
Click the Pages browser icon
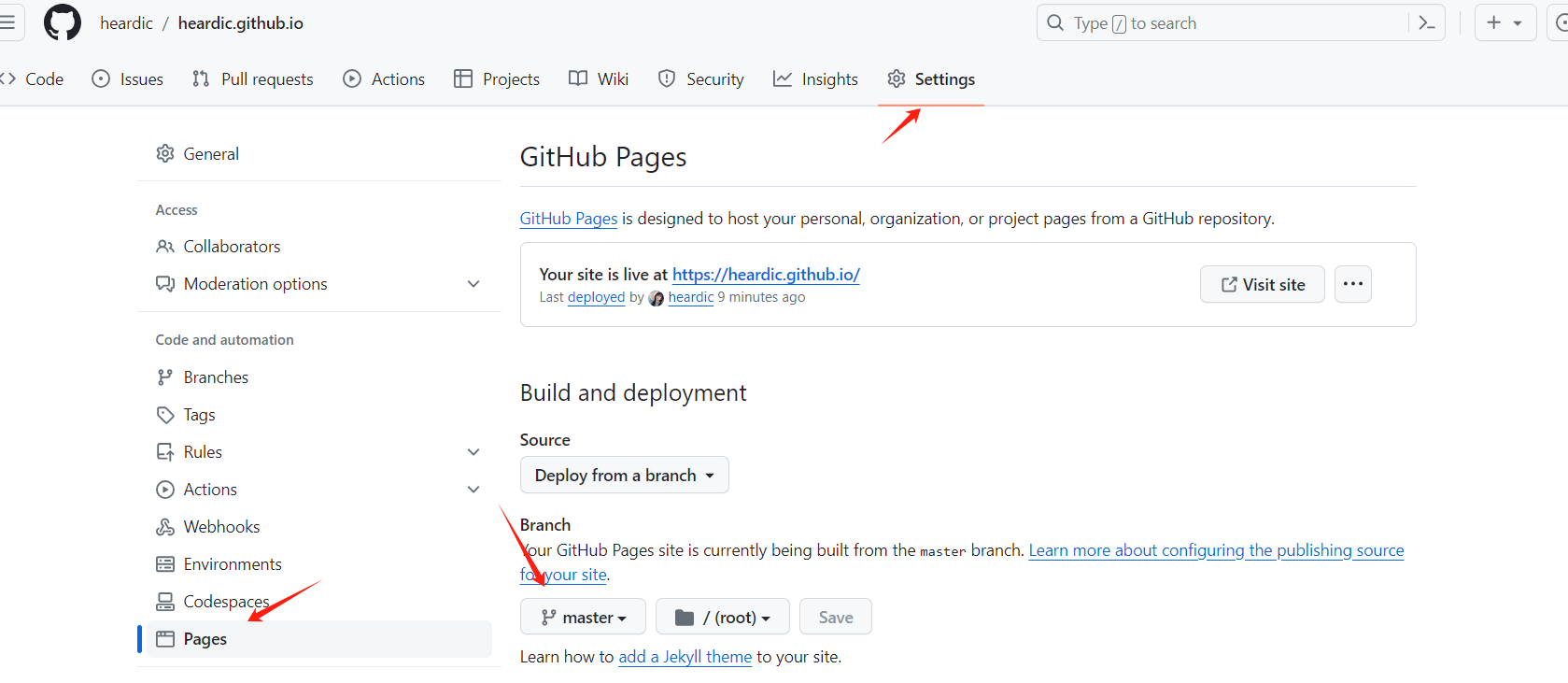click(x=165, y=639)
